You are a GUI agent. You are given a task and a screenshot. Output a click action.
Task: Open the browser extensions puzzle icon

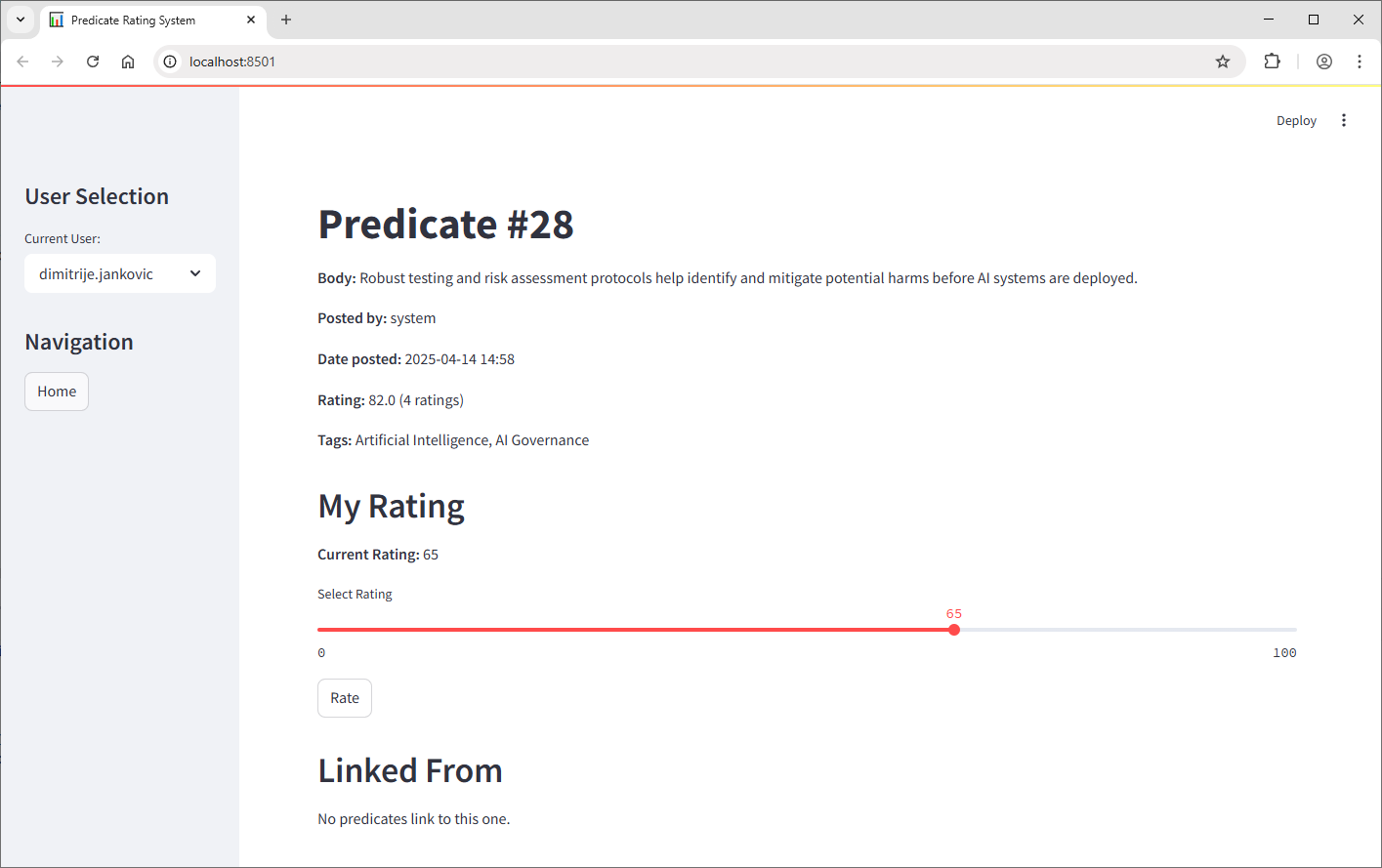coord(1272,62)
